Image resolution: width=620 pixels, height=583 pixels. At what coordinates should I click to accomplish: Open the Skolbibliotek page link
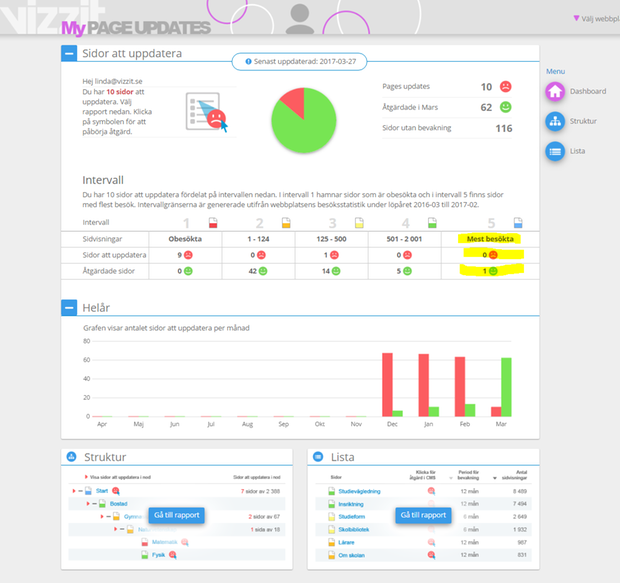click(353, 530)
